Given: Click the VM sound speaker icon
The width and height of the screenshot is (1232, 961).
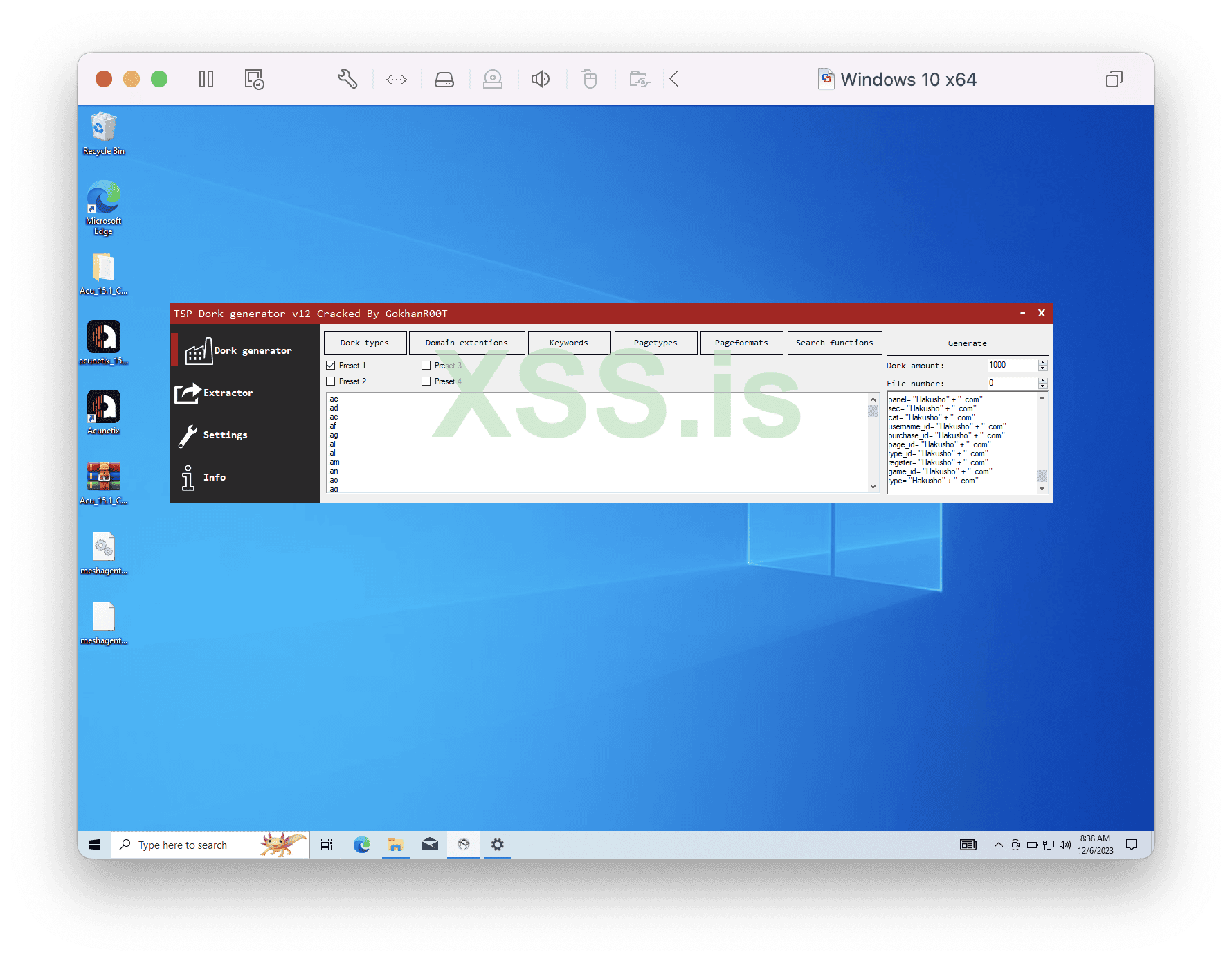Looking at the screenshot, I should click(541, 79).
